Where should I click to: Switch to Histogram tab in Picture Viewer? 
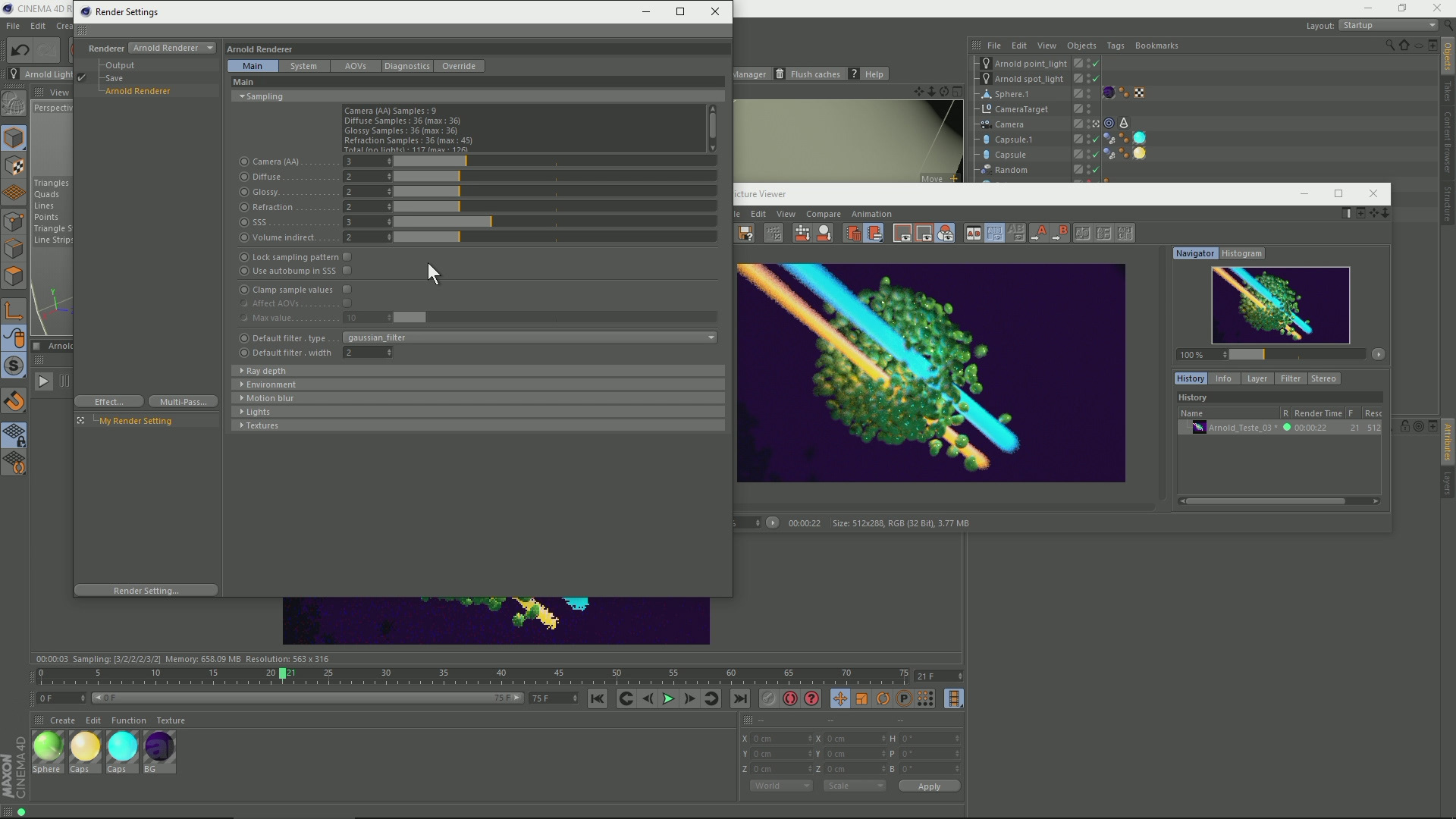pyautogui.click(x=1241, y=253)
